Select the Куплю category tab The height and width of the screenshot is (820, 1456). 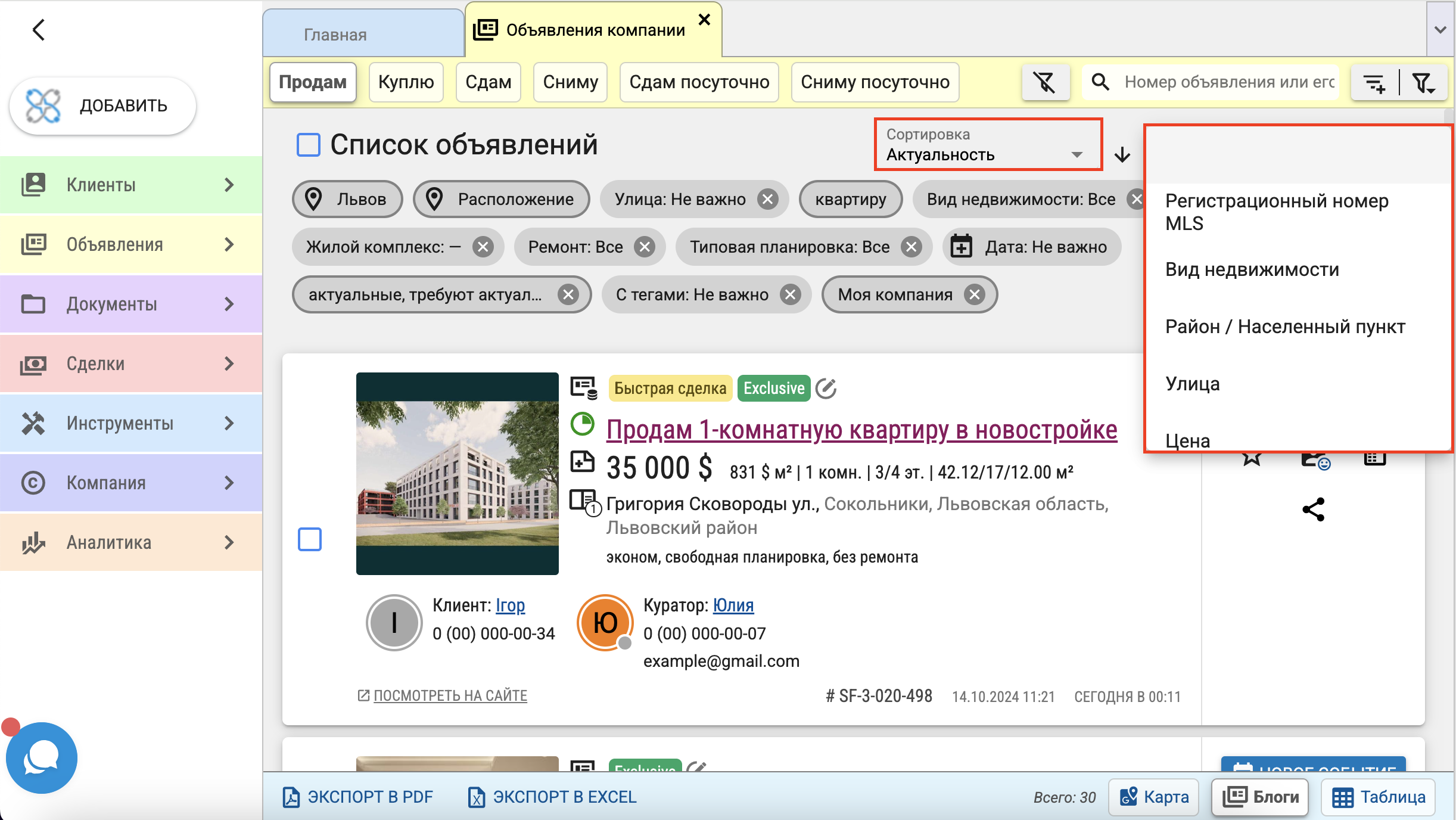(406, 82)
